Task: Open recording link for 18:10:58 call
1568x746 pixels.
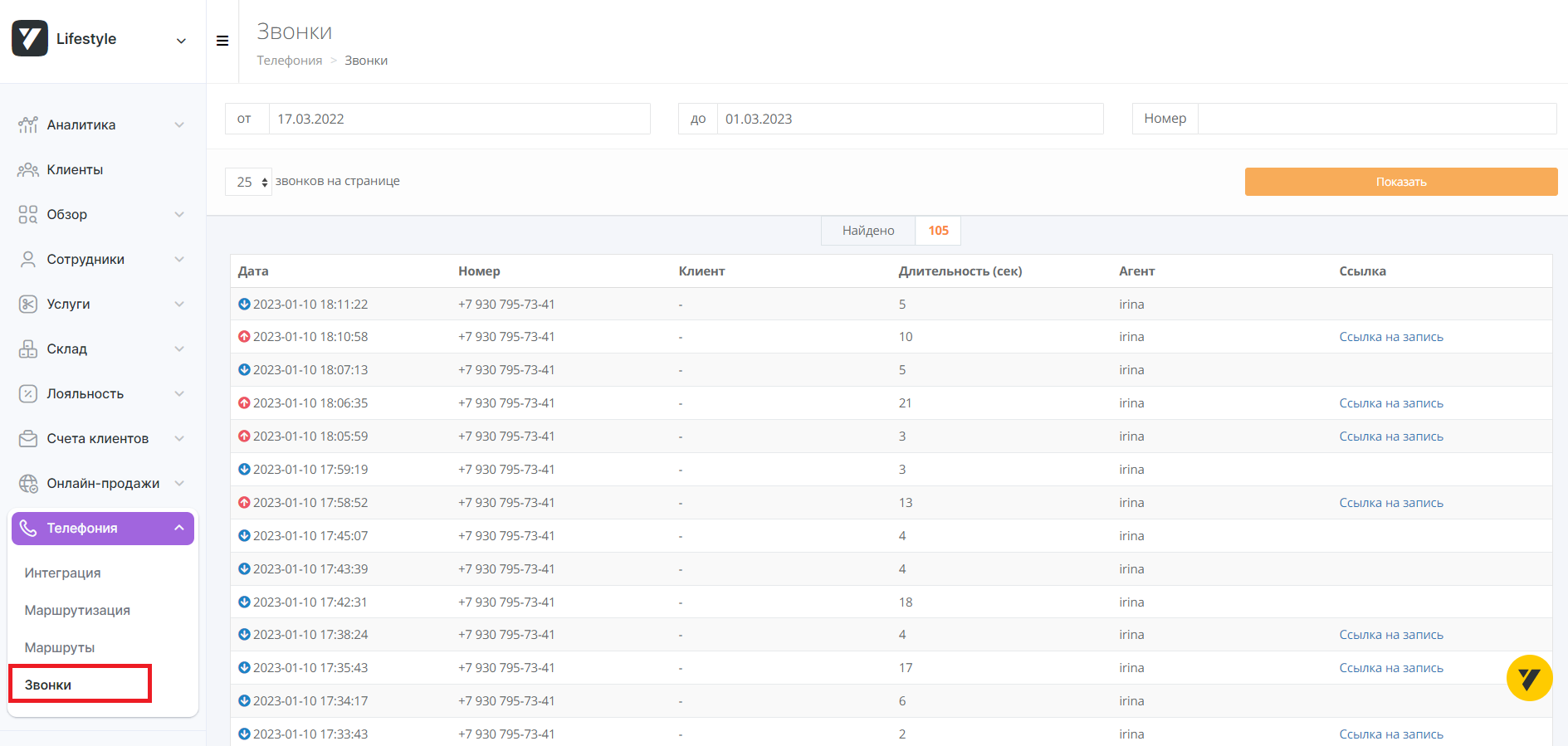Action: click(x=1390, y=337)
